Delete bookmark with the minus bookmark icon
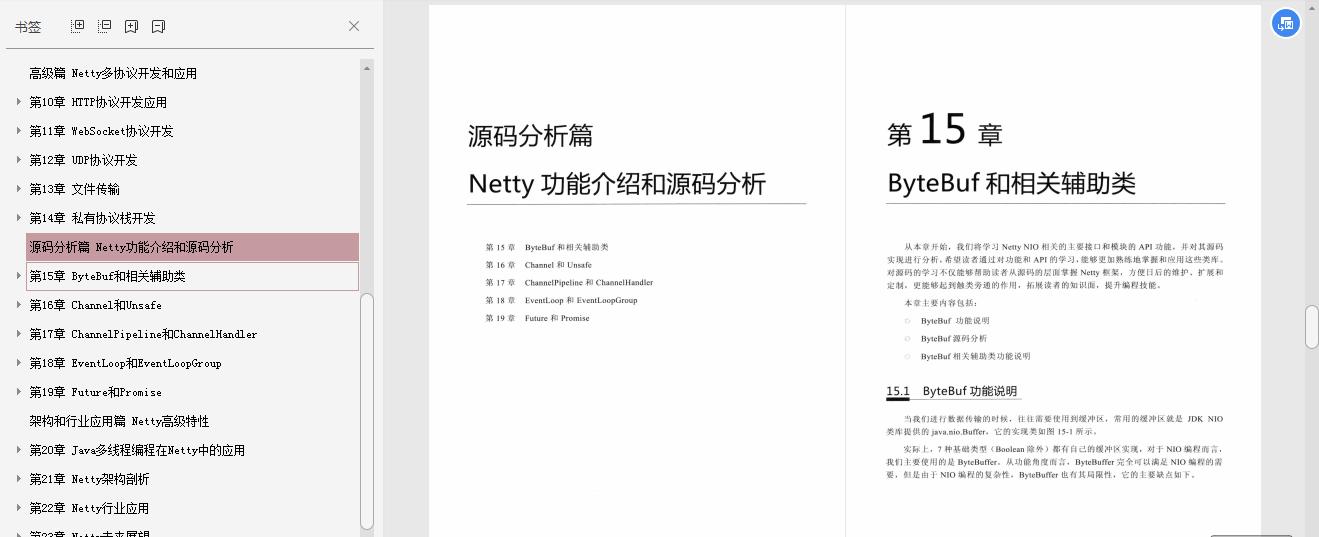Viewport: 1319px width, 537px height. click(158, 26)
